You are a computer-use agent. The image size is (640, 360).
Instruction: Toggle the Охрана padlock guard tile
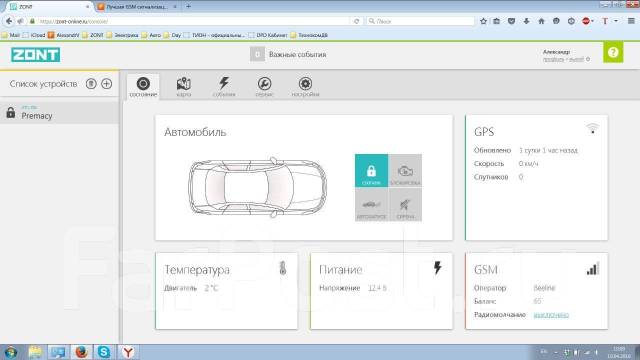(x=371, y=171)
